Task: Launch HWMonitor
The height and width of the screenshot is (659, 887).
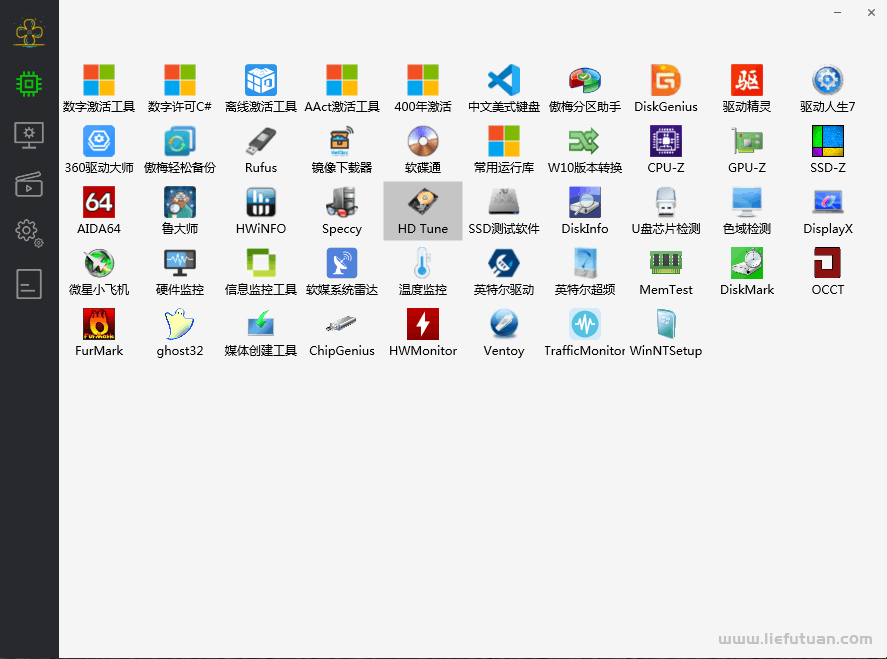Action: pos(423,333)
